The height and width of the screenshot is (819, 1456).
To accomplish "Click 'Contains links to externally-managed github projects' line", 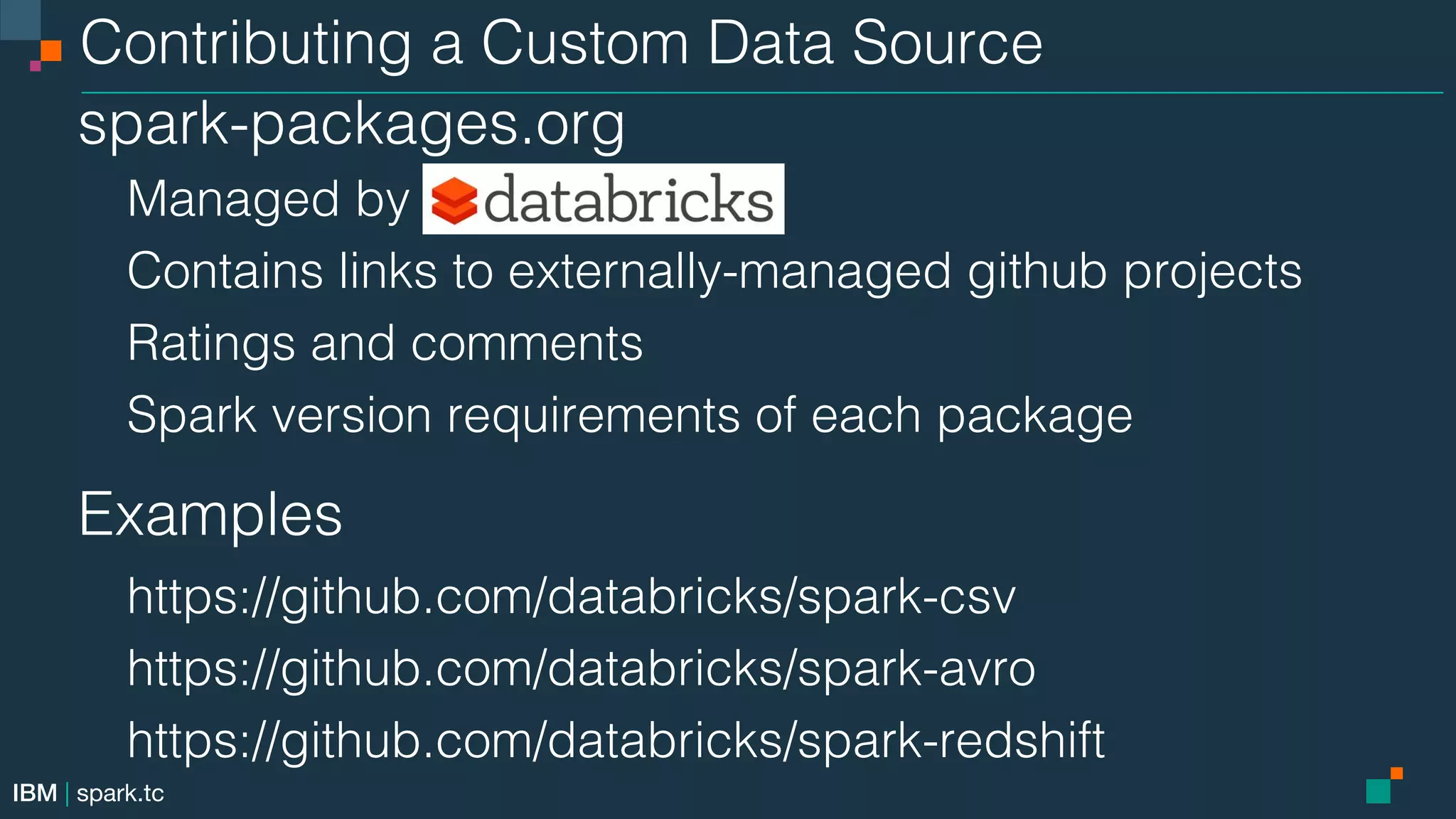I will [714, 272].
